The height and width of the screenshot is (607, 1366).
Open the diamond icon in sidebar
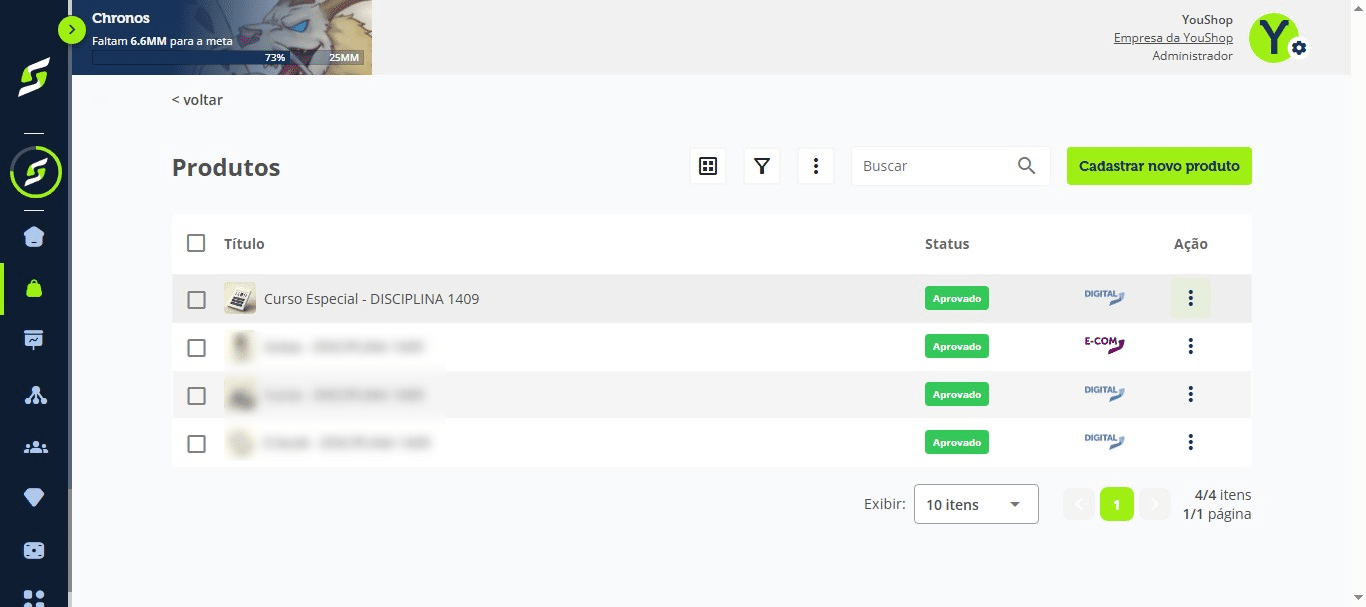[x=35, y=498]
